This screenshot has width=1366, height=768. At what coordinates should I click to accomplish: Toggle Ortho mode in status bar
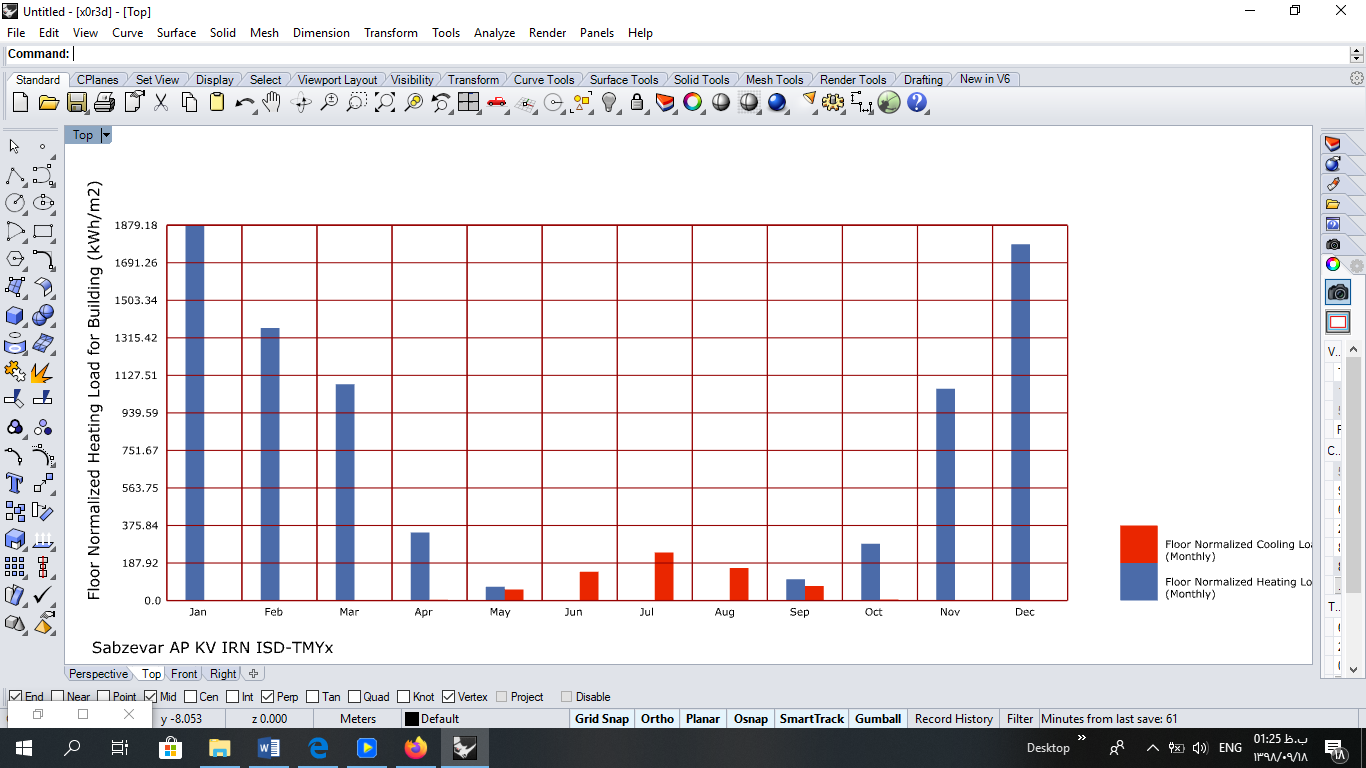tap(657, 718)
